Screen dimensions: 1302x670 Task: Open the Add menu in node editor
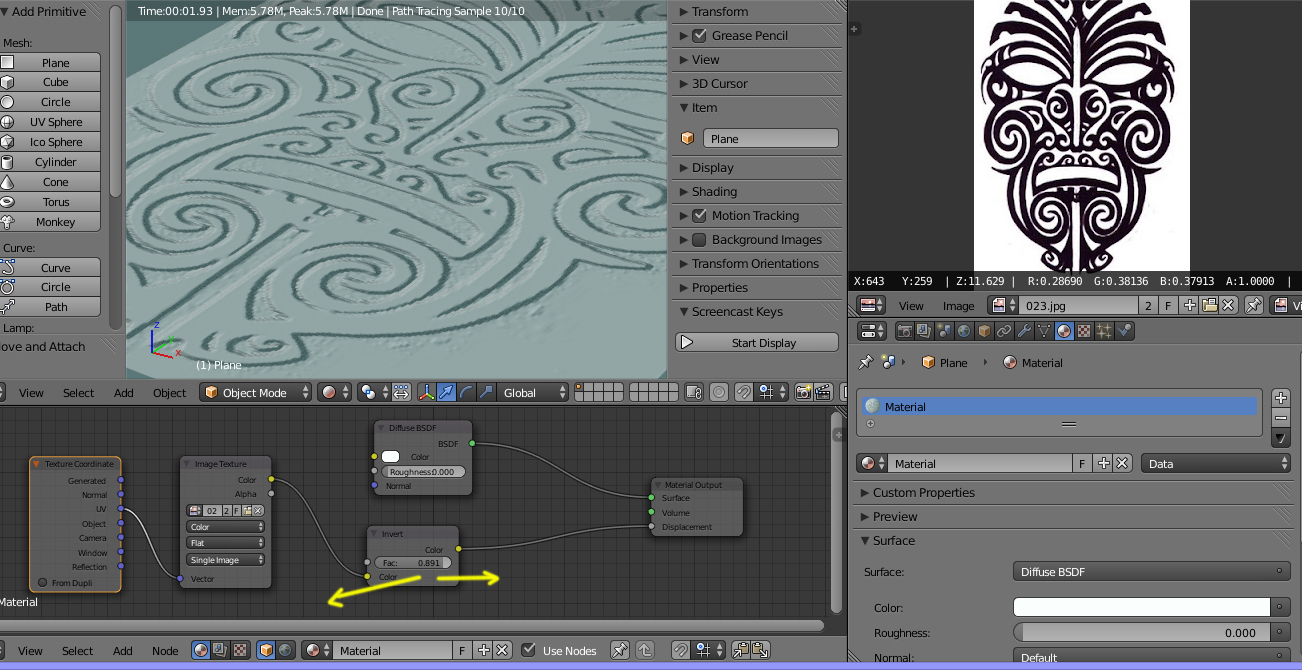[x=123, y=651]
